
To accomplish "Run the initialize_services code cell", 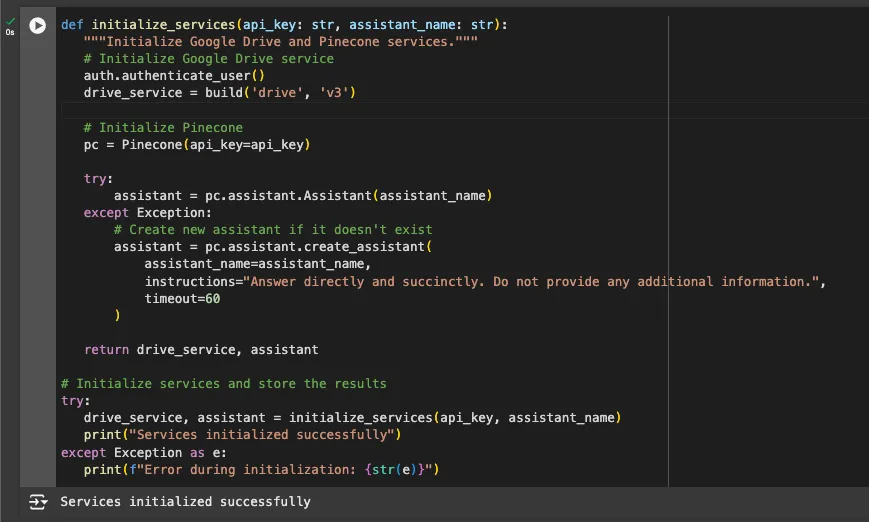I will [x=38, y=25].
